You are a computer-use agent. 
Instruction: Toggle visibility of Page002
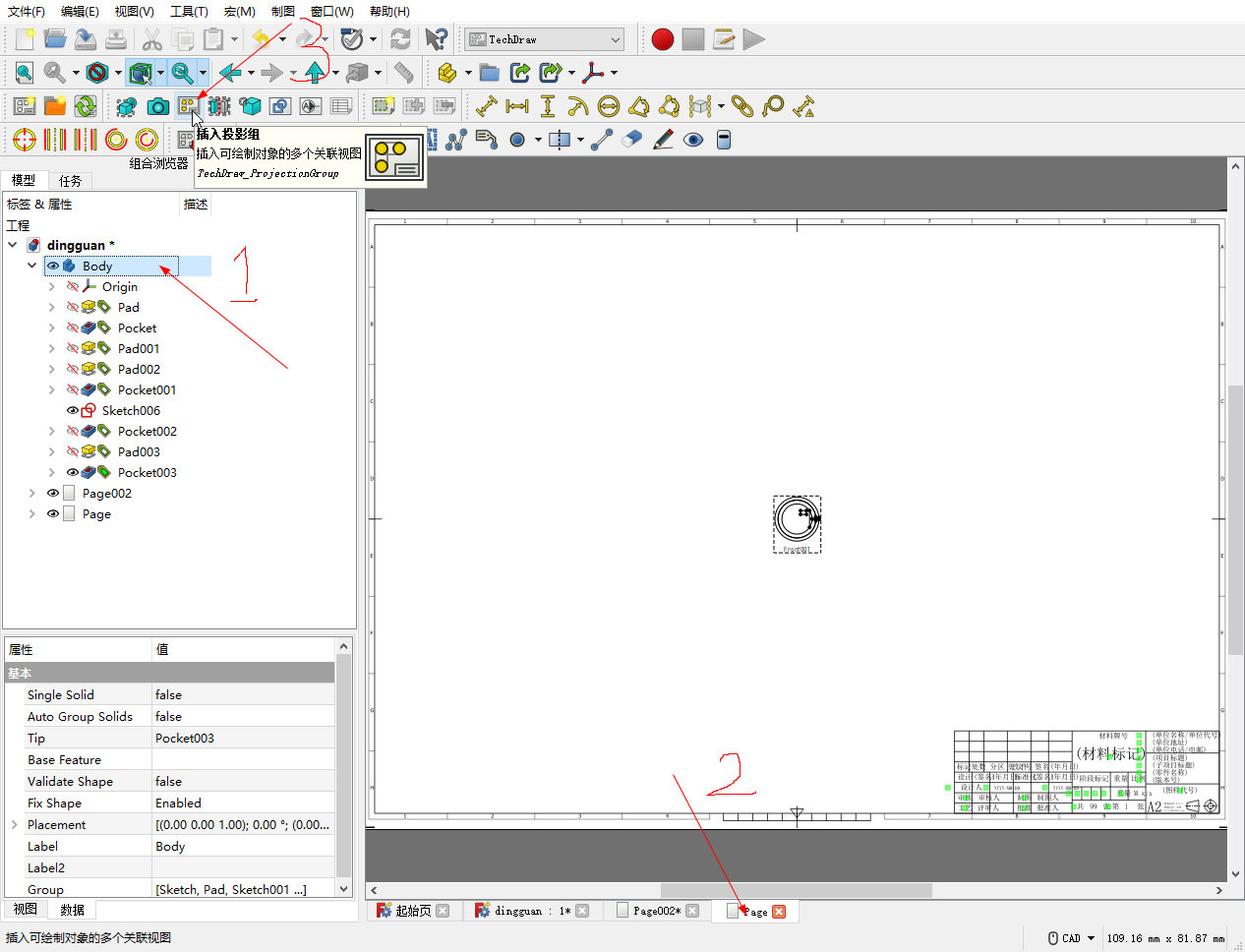pos(53,493)
